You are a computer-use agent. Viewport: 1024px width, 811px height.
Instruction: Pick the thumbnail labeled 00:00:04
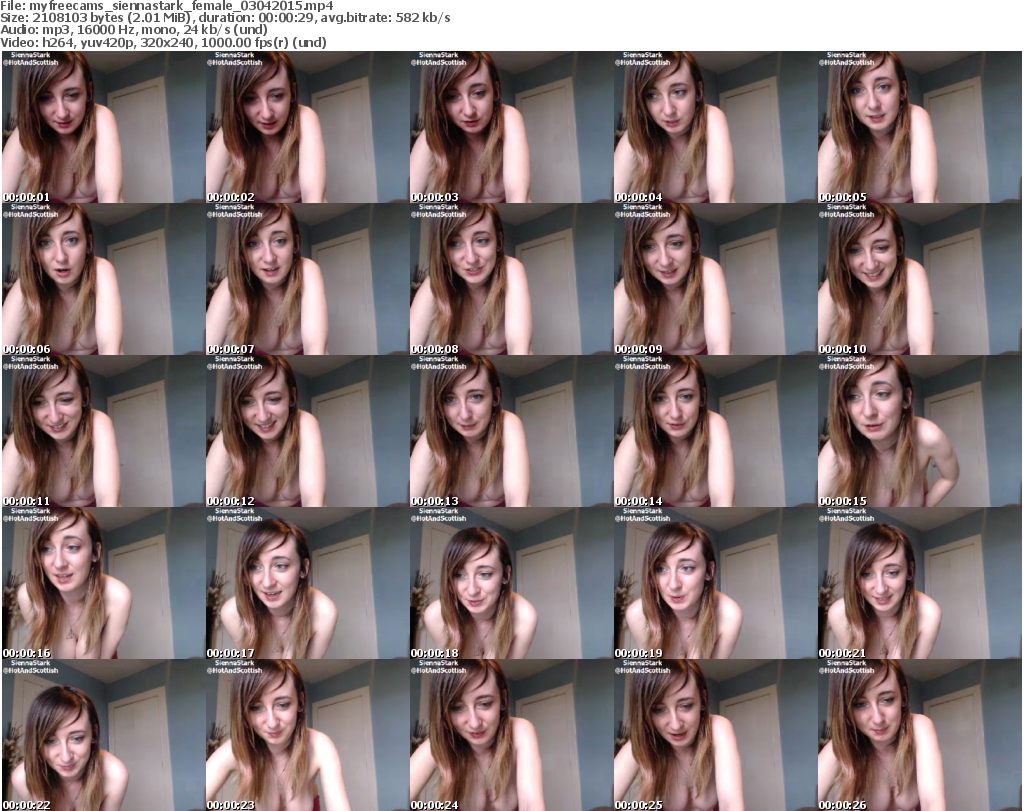[715, 127]
